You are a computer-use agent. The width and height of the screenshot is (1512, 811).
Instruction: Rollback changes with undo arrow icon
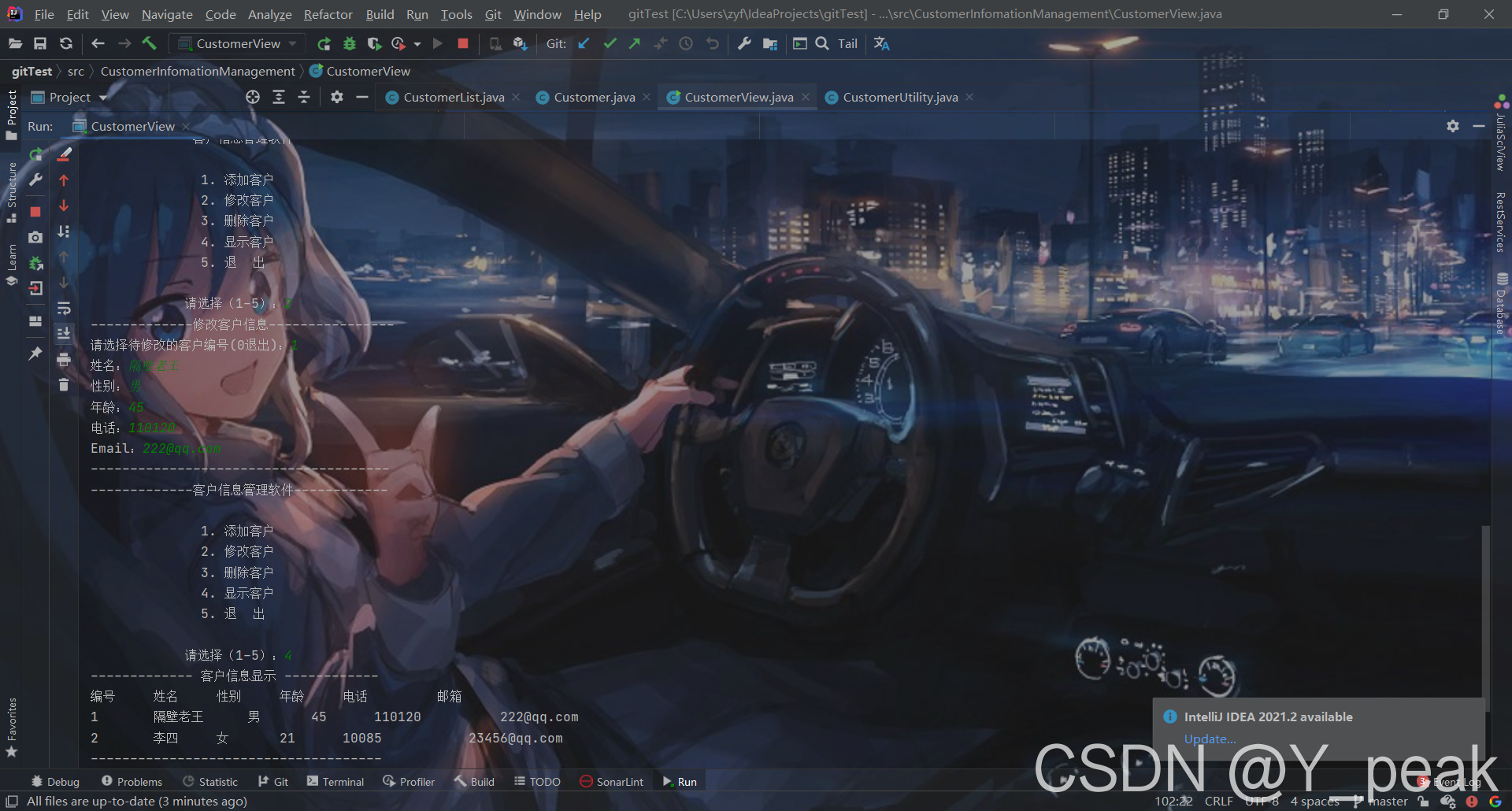click(x=712, y=43)
